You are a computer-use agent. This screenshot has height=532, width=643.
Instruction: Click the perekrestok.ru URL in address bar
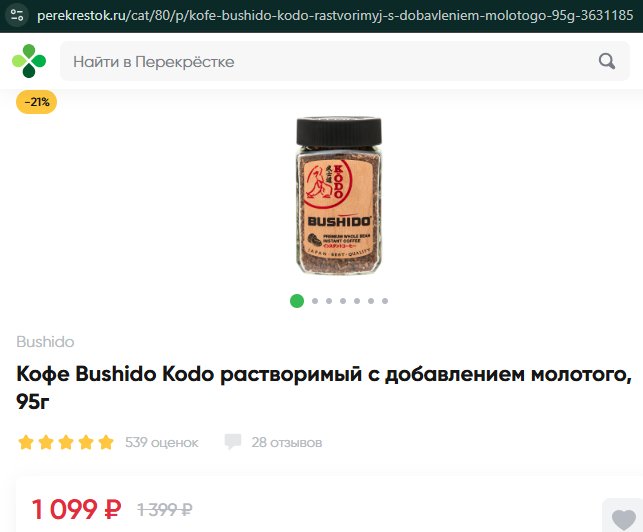(335, 16)
